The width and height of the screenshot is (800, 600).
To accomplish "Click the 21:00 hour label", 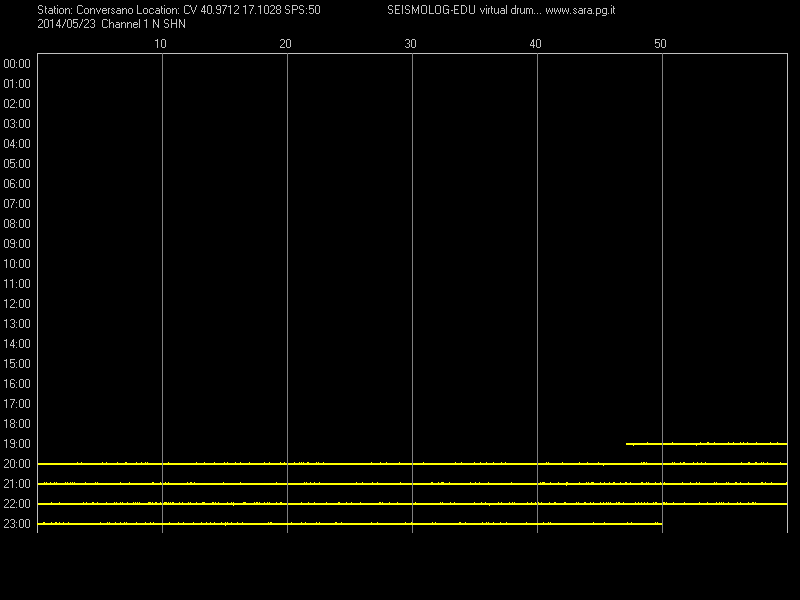I will [x=17, y=484].
